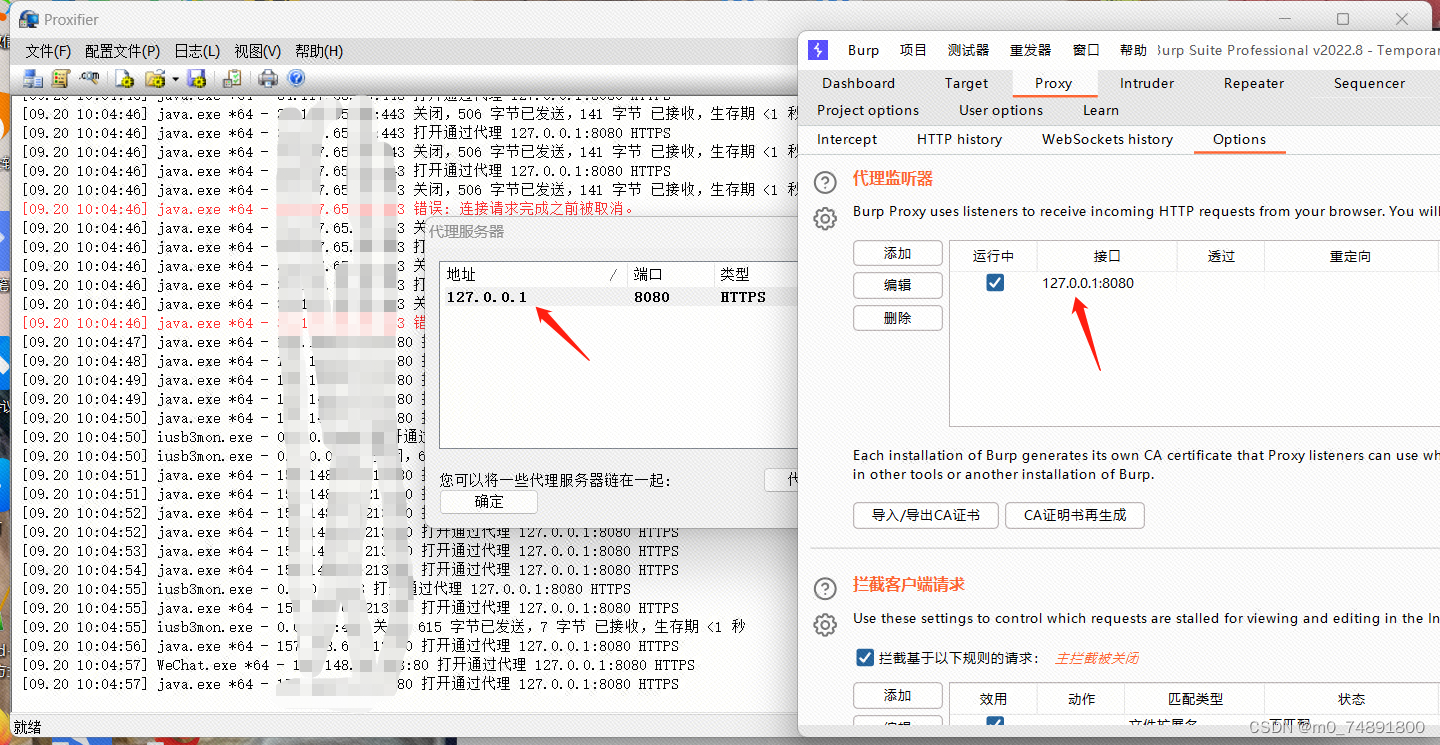This screenshot has height=745, width=1440.
Task: Click the 删除 listener button
Action: click(898, 317)
